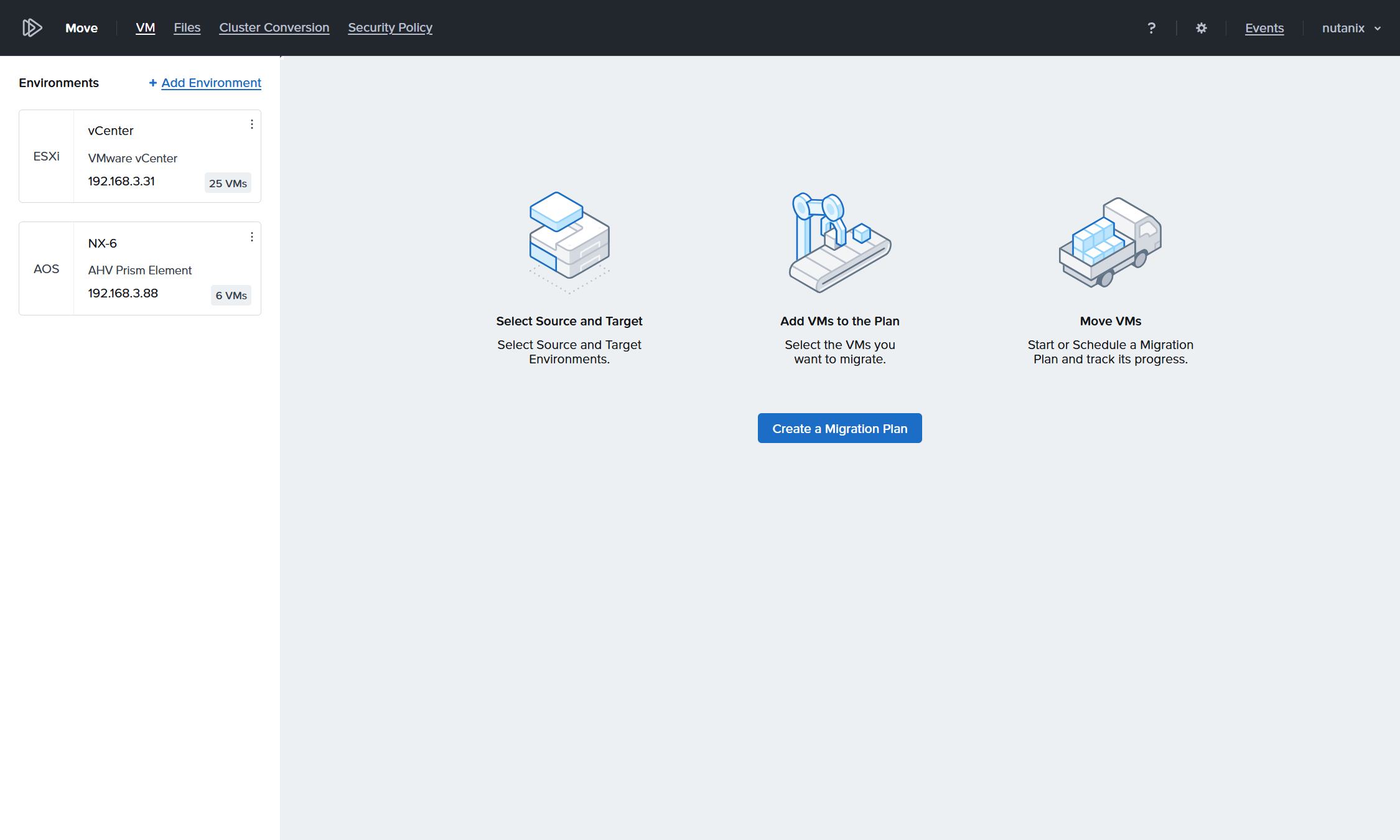Select the NX-6 environment name
Screen dimensions: 1400x840
coord(103,243)
